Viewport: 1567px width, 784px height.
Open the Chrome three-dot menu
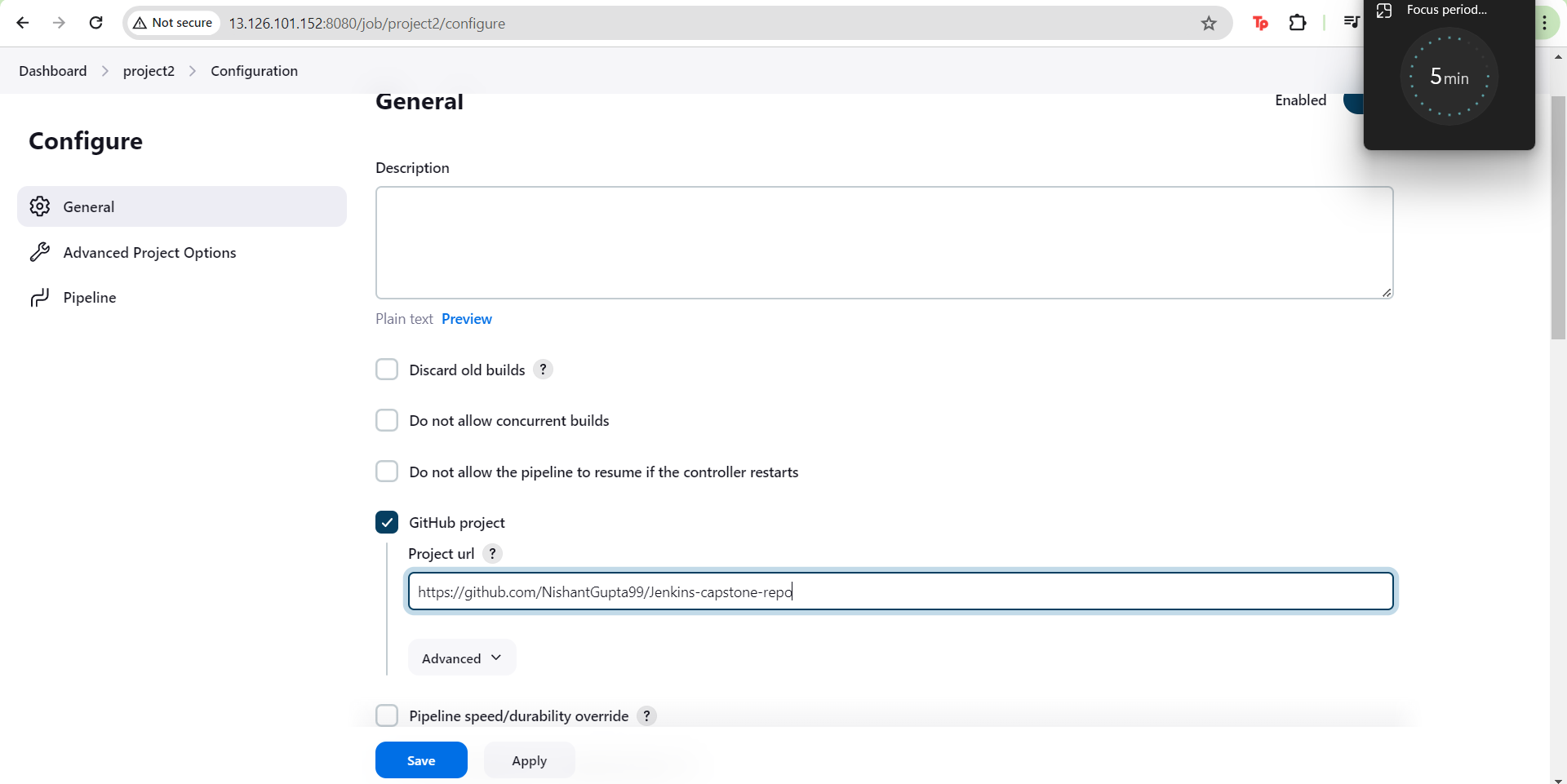point(1544,23)
